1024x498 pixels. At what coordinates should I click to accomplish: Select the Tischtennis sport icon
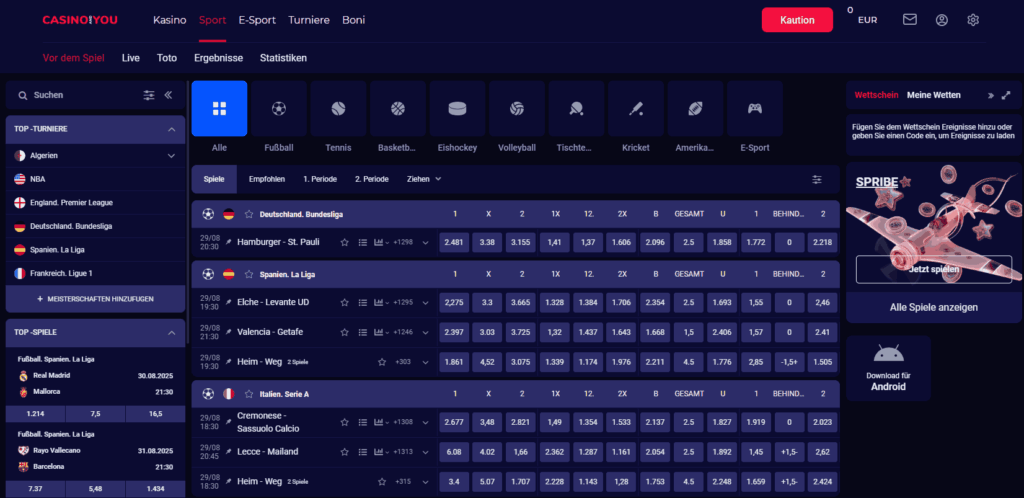[576, 108]
